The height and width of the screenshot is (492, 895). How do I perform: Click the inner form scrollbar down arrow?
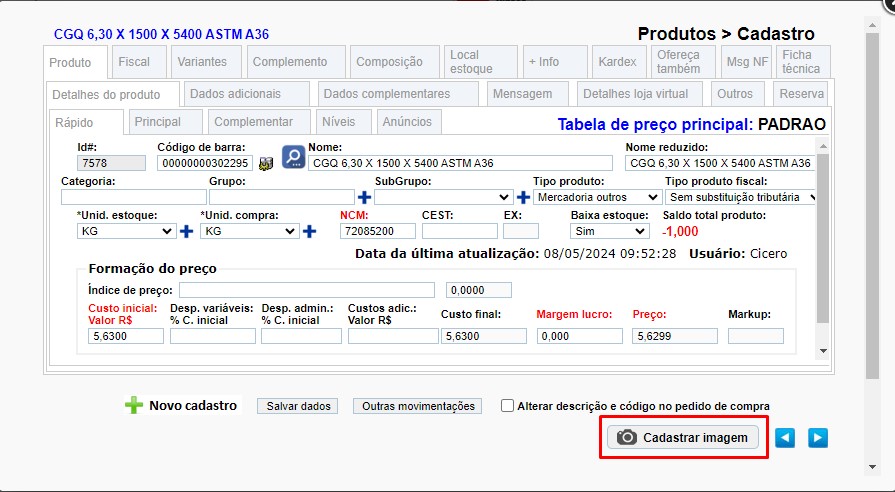pyautogui.click(x=823, y=351)
